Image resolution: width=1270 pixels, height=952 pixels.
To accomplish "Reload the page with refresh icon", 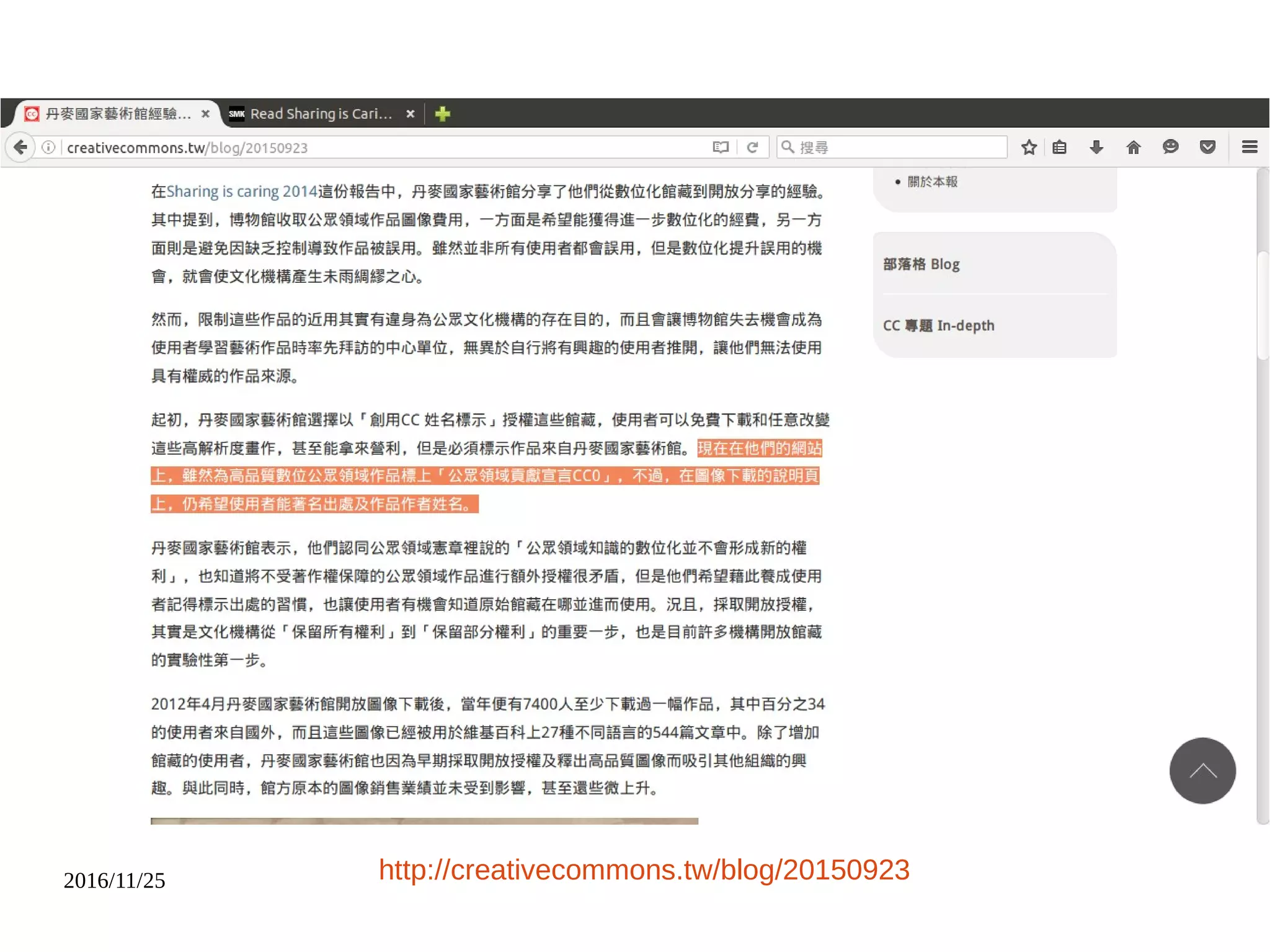I will (x=752, y=147).
